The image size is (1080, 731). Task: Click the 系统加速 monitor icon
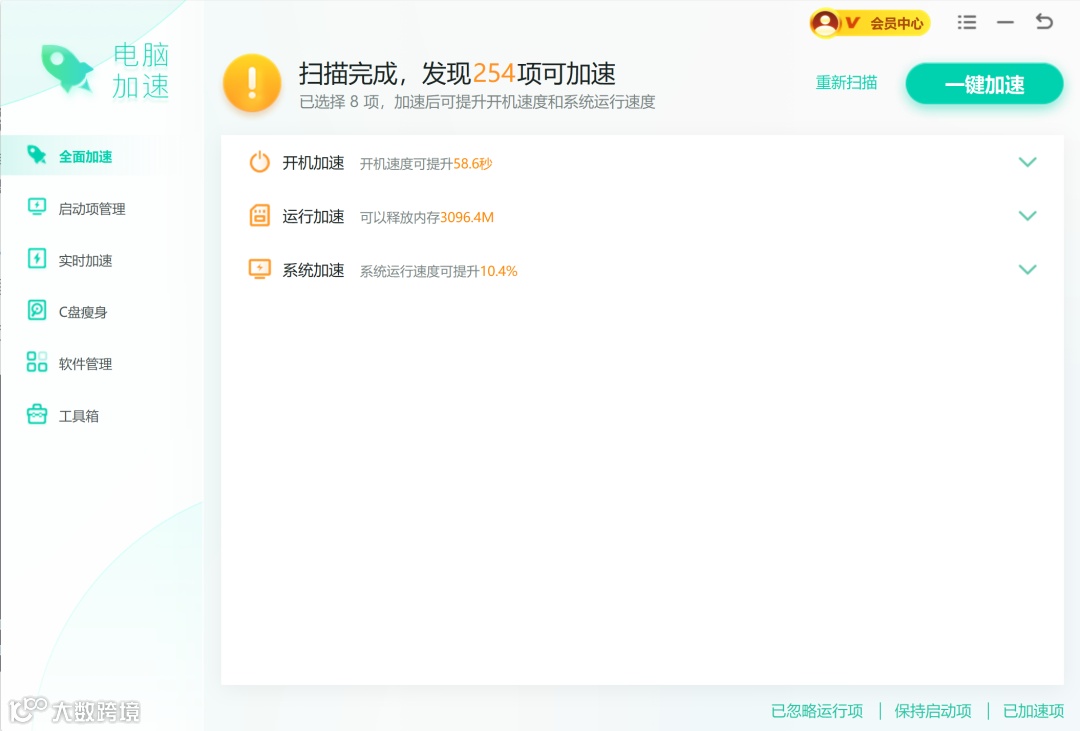(x=260, y=269)
